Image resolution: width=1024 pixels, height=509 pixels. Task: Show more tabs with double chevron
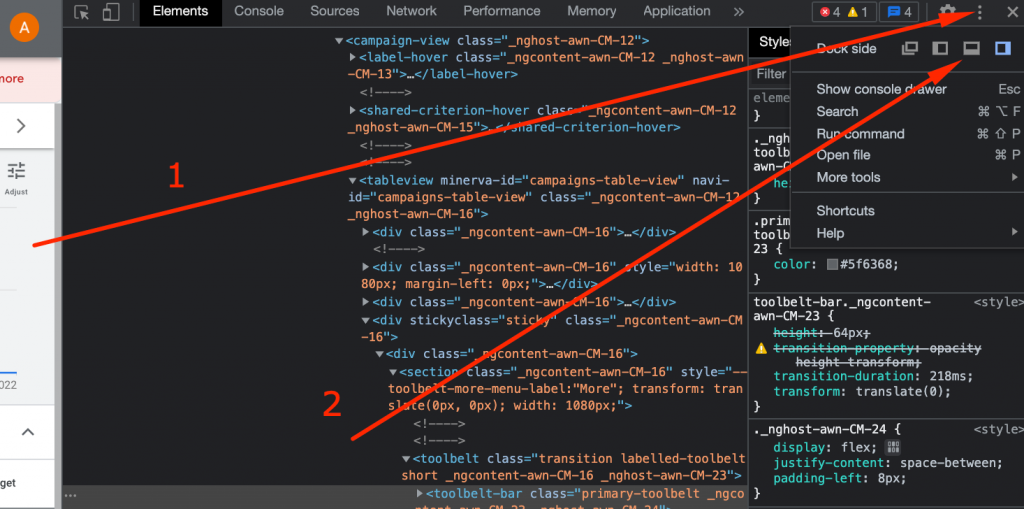click(x=739, y=12)
